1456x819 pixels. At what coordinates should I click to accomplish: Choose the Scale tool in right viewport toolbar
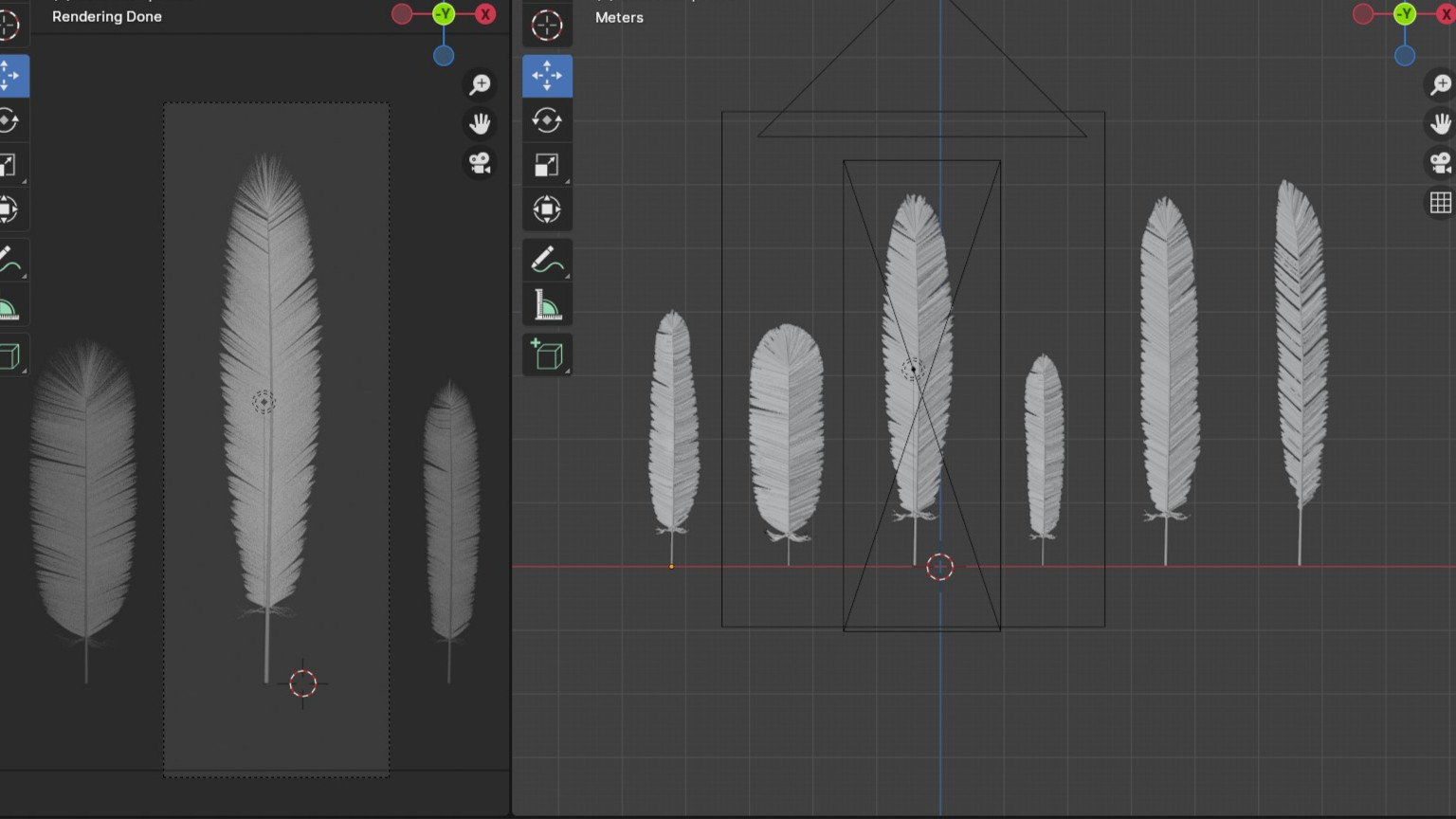tap(547, 165)
